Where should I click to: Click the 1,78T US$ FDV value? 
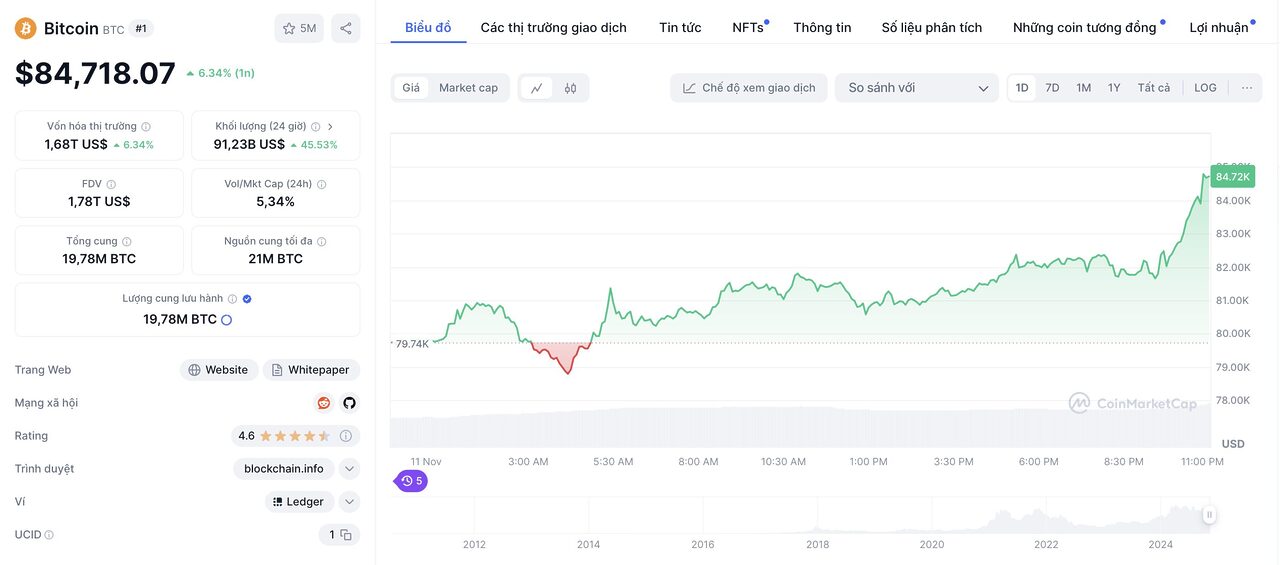point(99,202)
